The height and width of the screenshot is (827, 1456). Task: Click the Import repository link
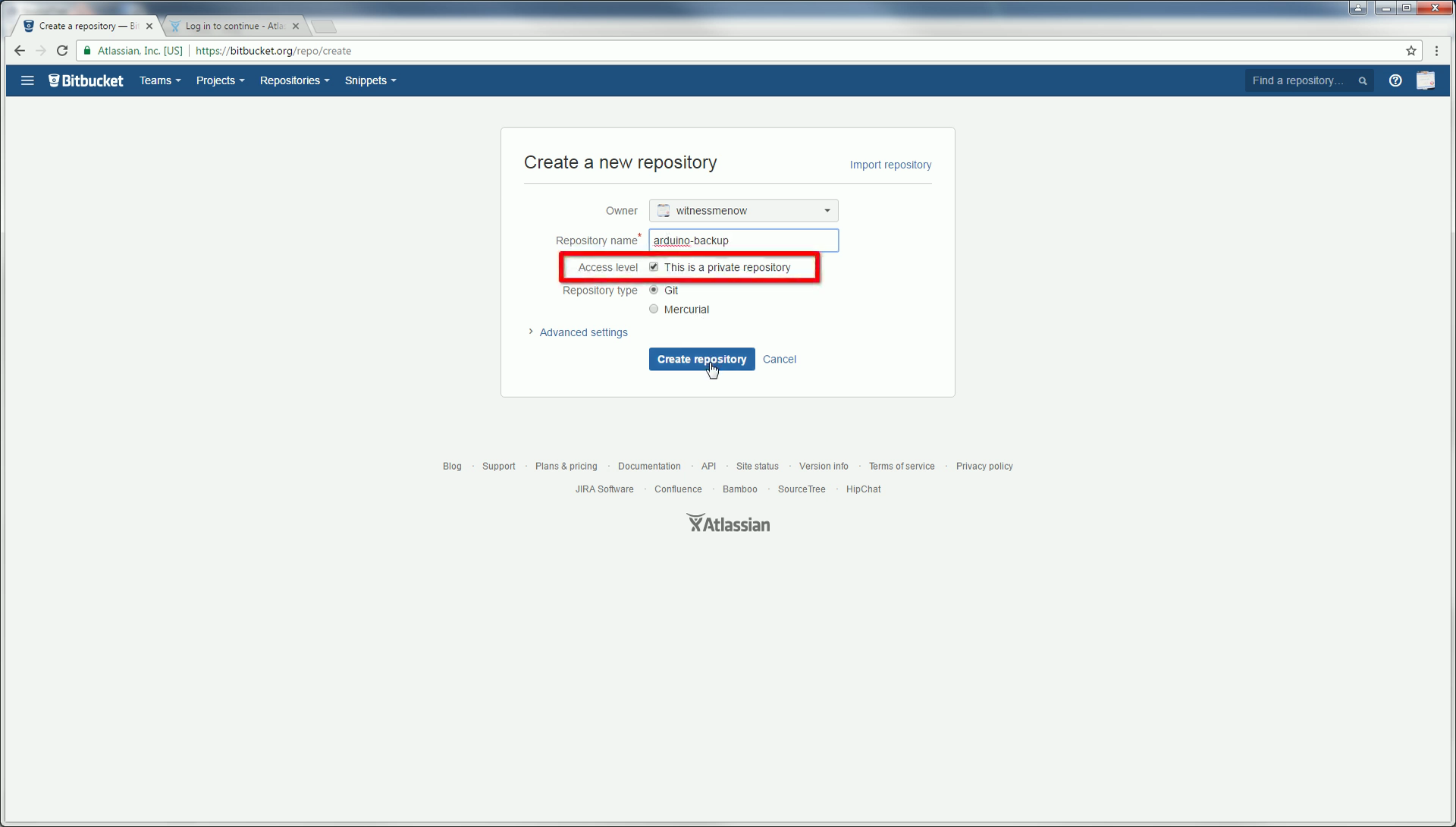[890, 165]
